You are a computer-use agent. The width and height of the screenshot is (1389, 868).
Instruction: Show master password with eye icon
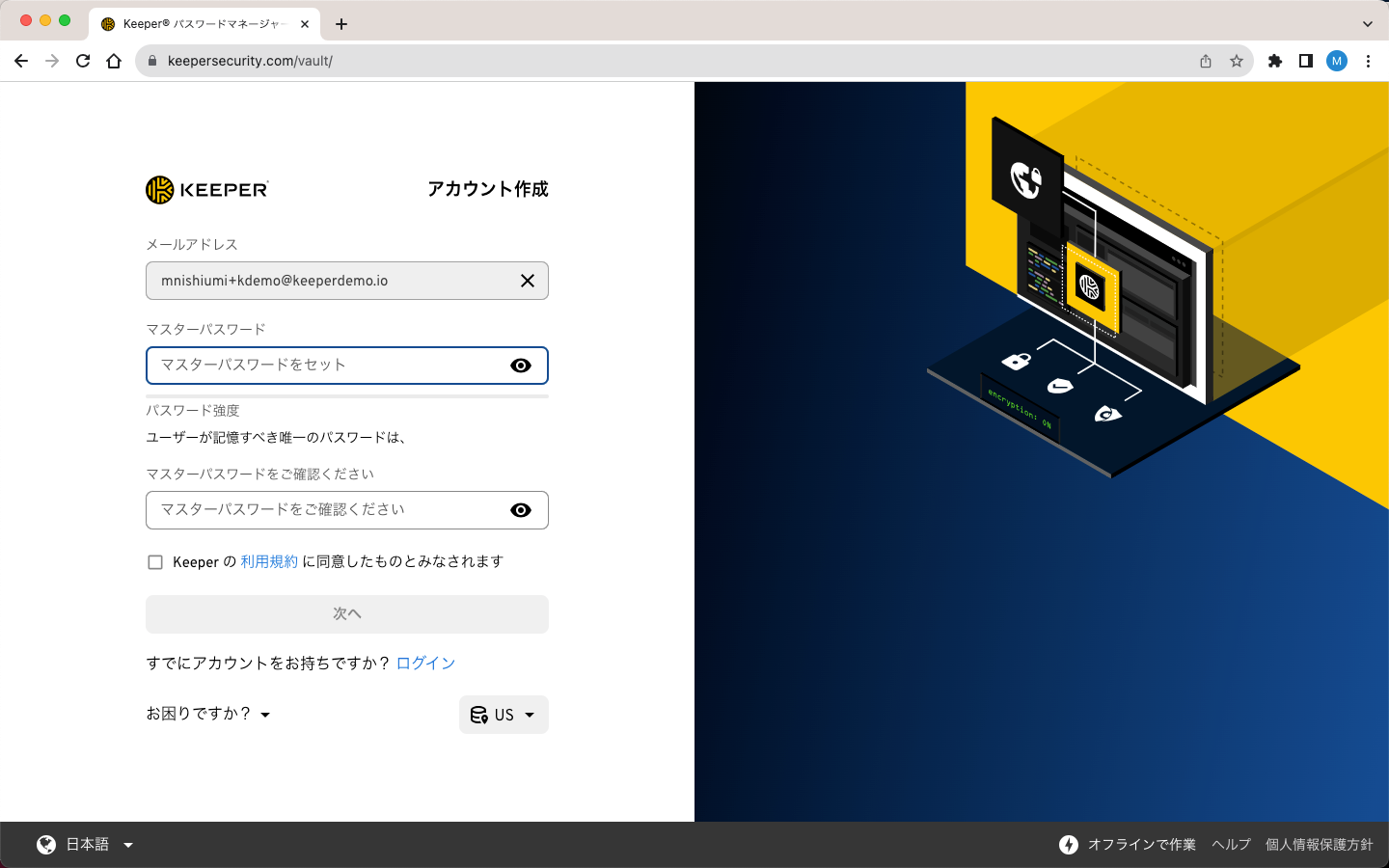coord(521,366)
